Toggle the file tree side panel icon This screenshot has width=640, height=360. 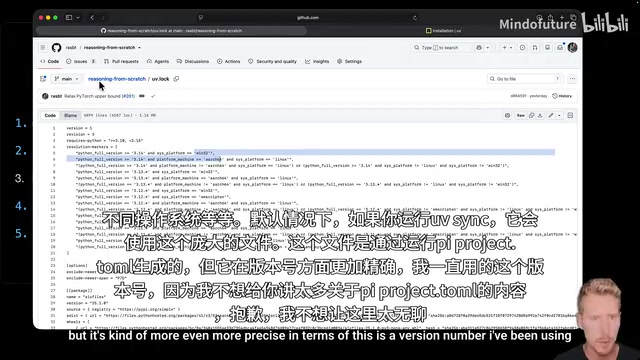(43, 79)
